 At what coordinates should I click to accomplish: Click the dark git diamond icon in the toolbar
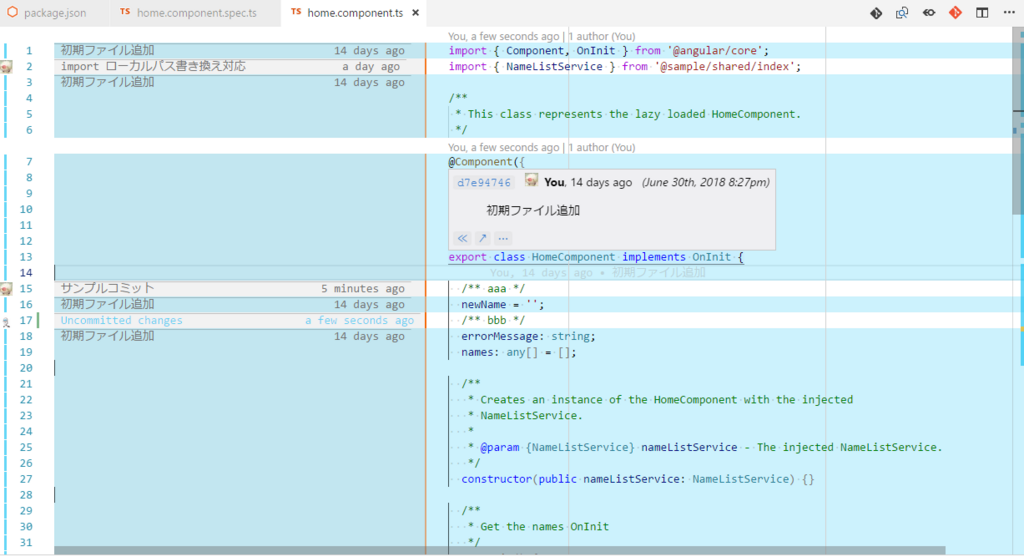click(876, 13)
